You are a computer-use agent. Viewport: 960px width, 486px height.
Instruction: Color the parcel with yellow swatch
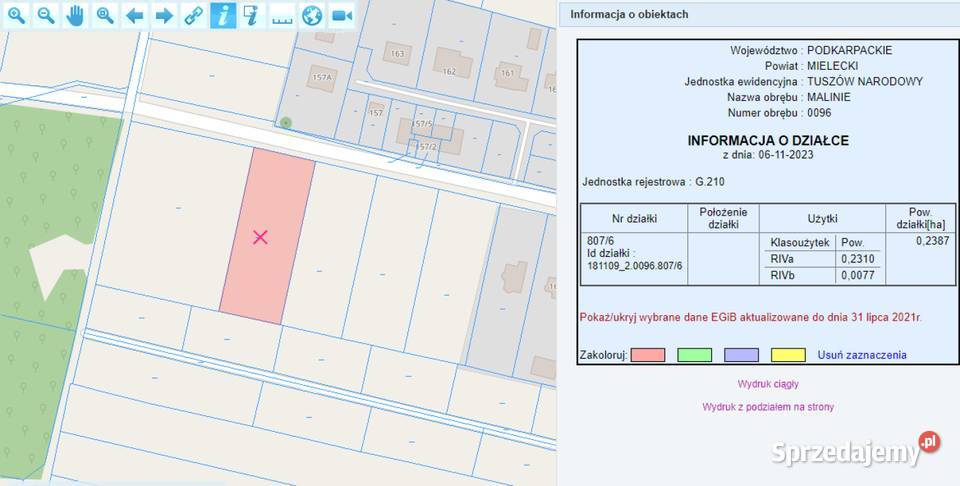tap(788, 355)
